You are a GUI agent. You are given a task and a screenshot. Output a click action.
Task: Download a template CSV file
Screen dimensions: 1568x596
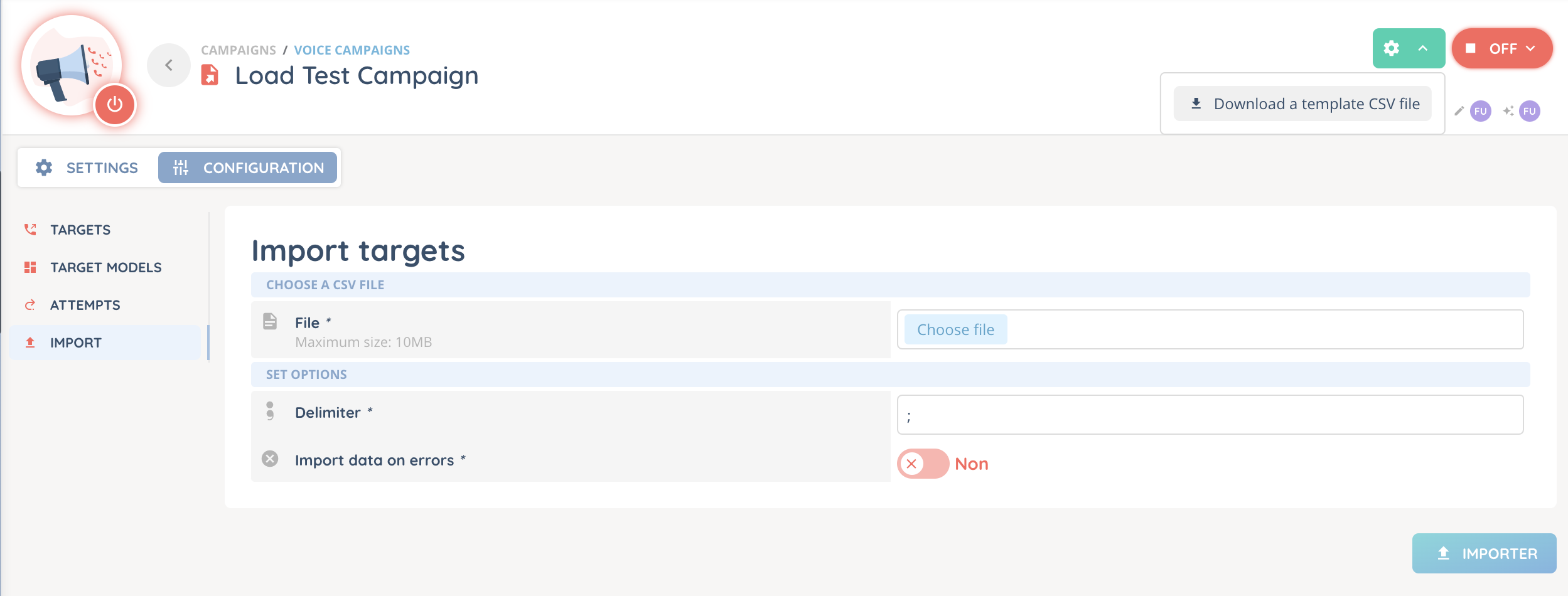pyautogui.click(x=1302, y=104)
